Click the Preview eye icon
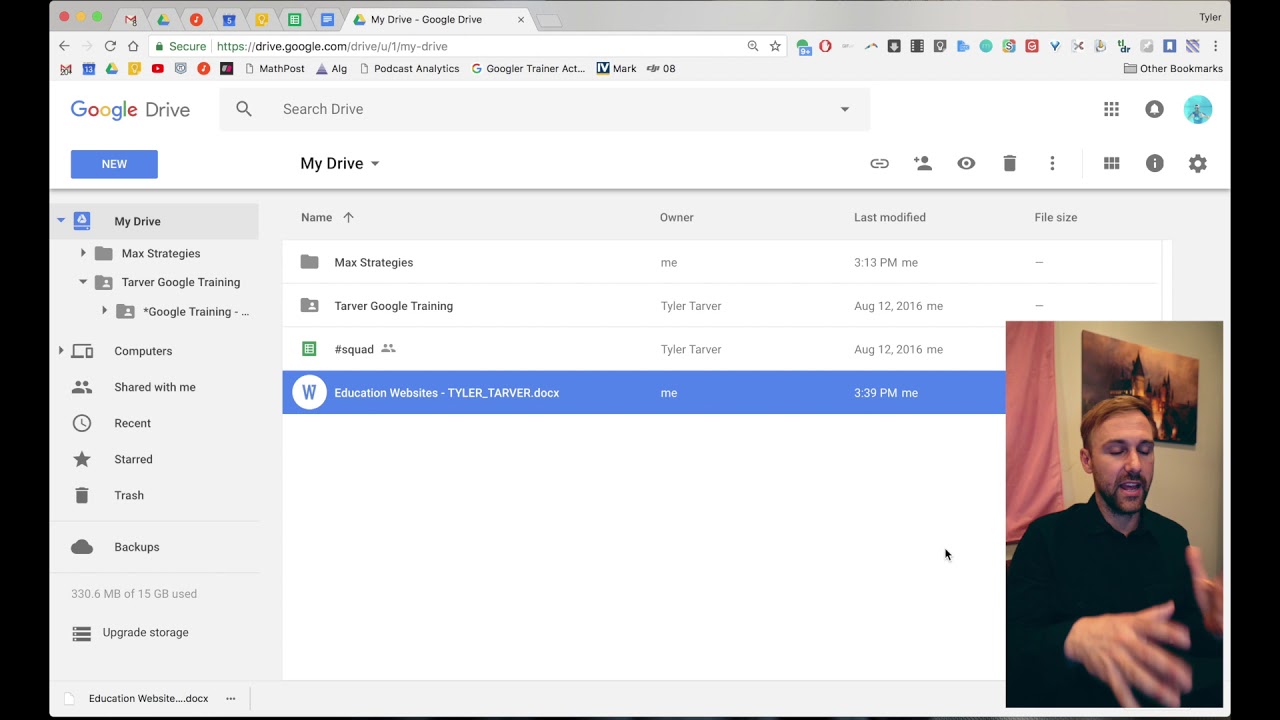 point(966,163)
